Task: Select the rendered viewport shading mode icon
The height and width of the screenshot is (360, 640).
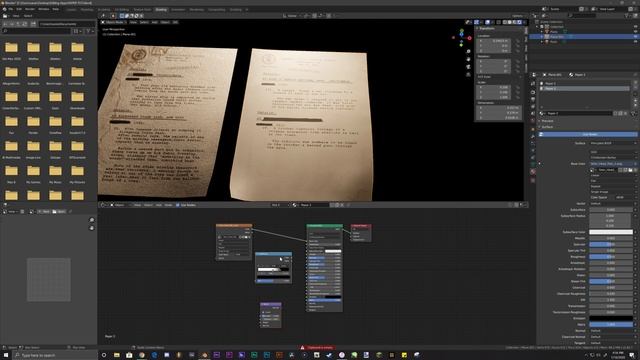Action: click(520, 22)
